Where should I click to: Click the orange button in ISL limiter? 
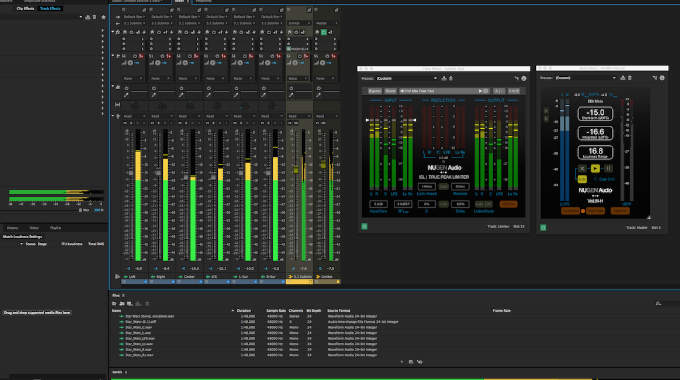click(508, 204)
